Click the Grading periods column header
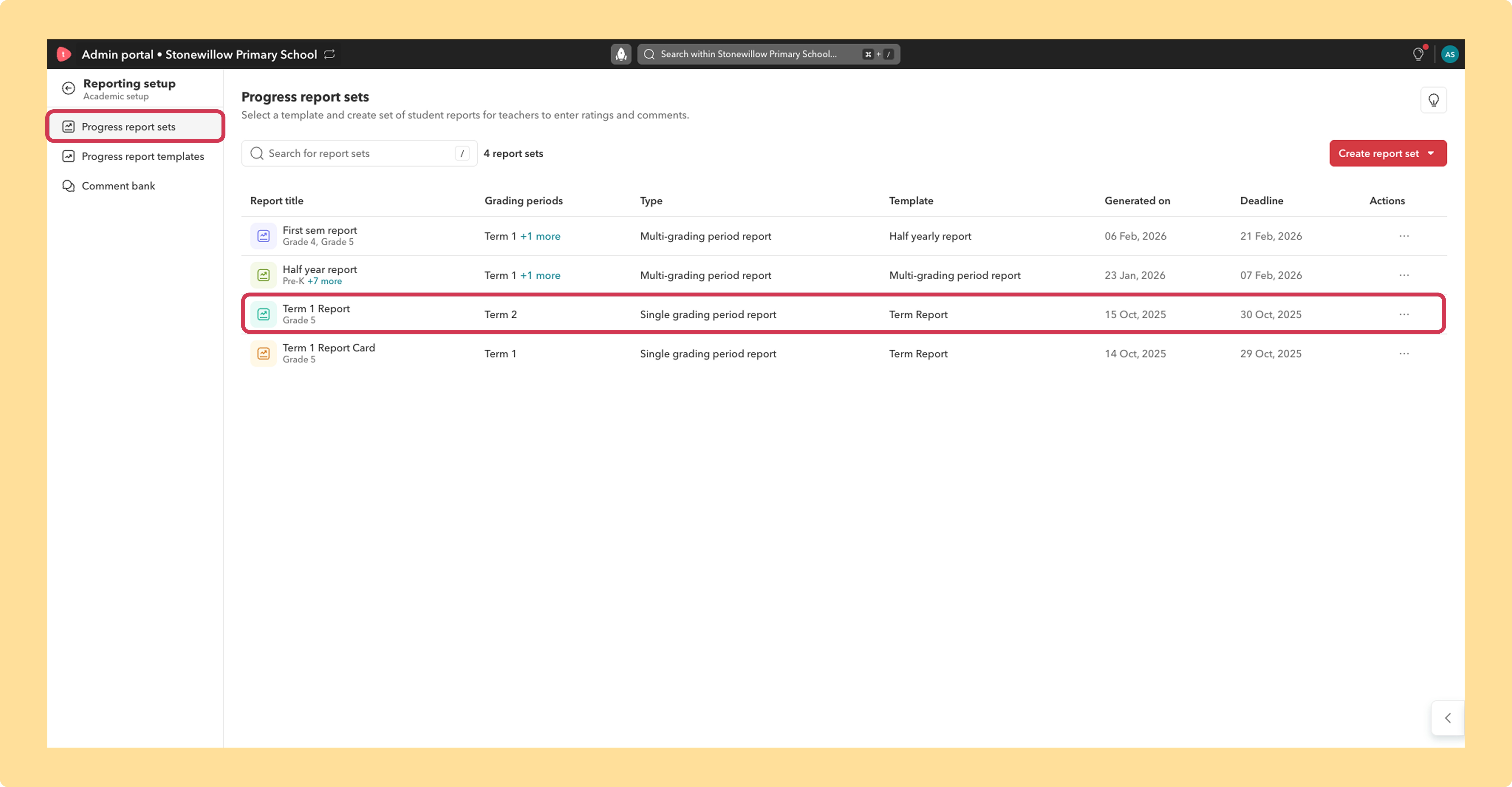The width and height of the screenshot is (1512, 787). click(x=524, y=201)
